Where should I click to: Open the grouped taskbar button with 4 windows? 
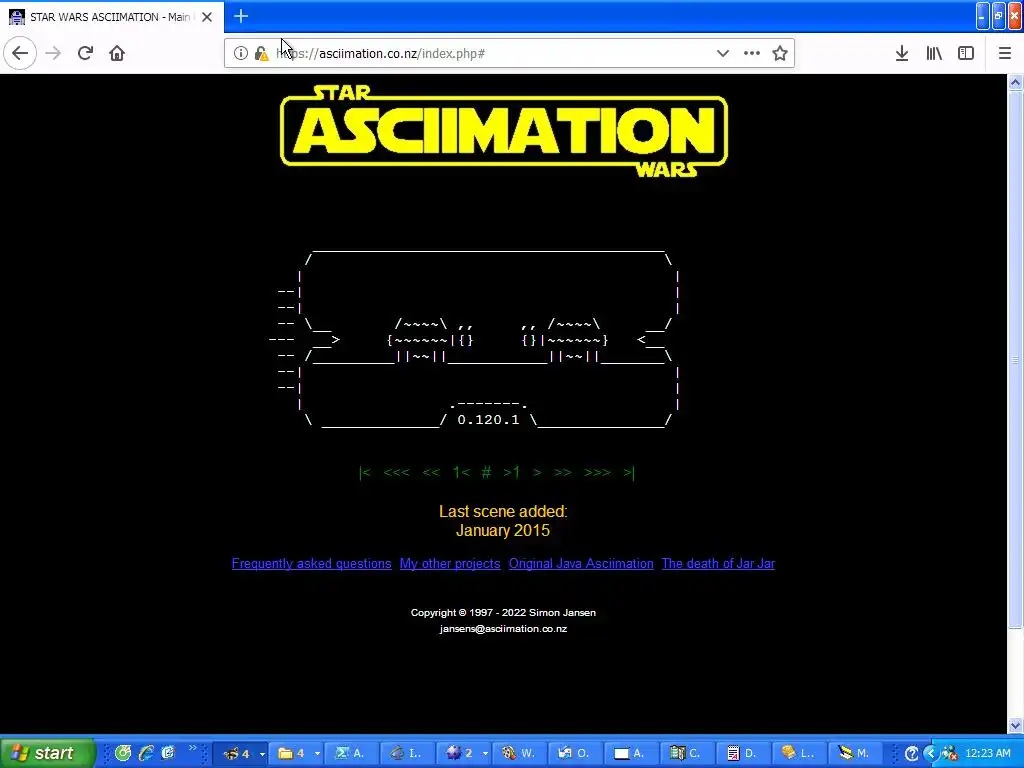240,753
